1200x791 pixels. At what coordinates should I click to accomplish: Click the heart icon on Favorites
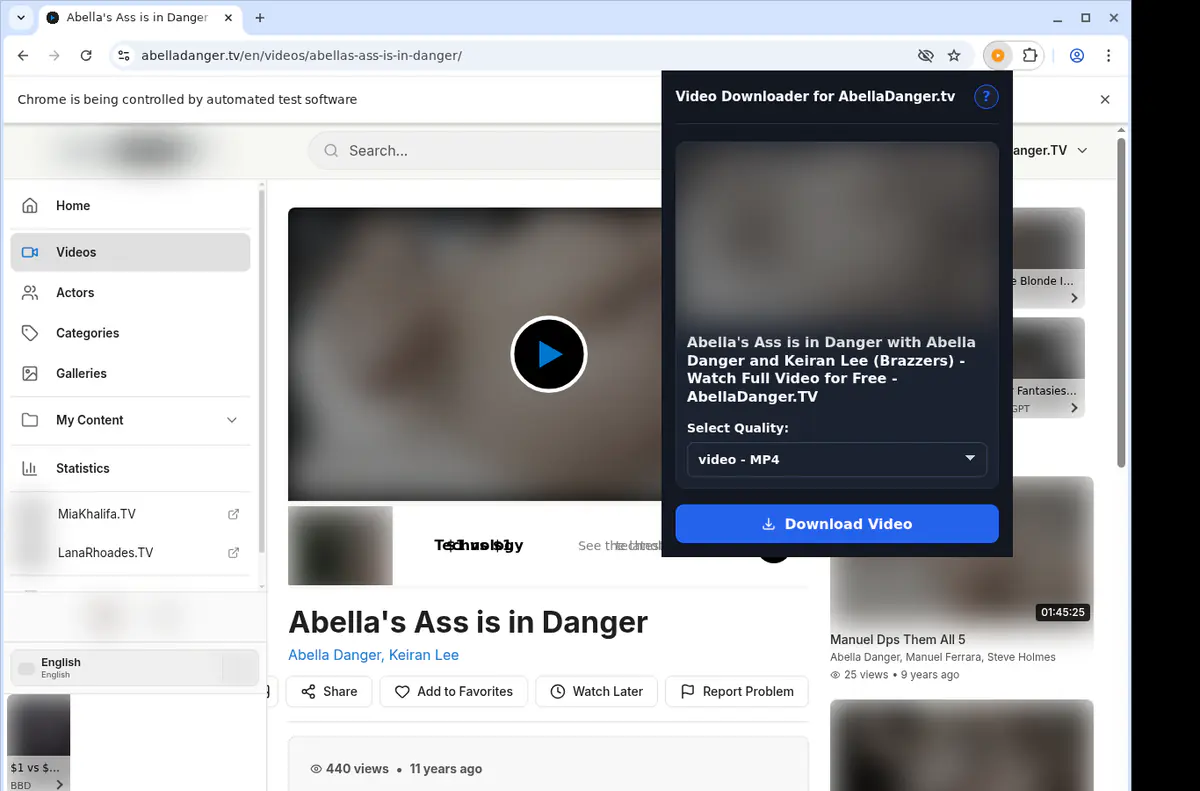[402, 692]
